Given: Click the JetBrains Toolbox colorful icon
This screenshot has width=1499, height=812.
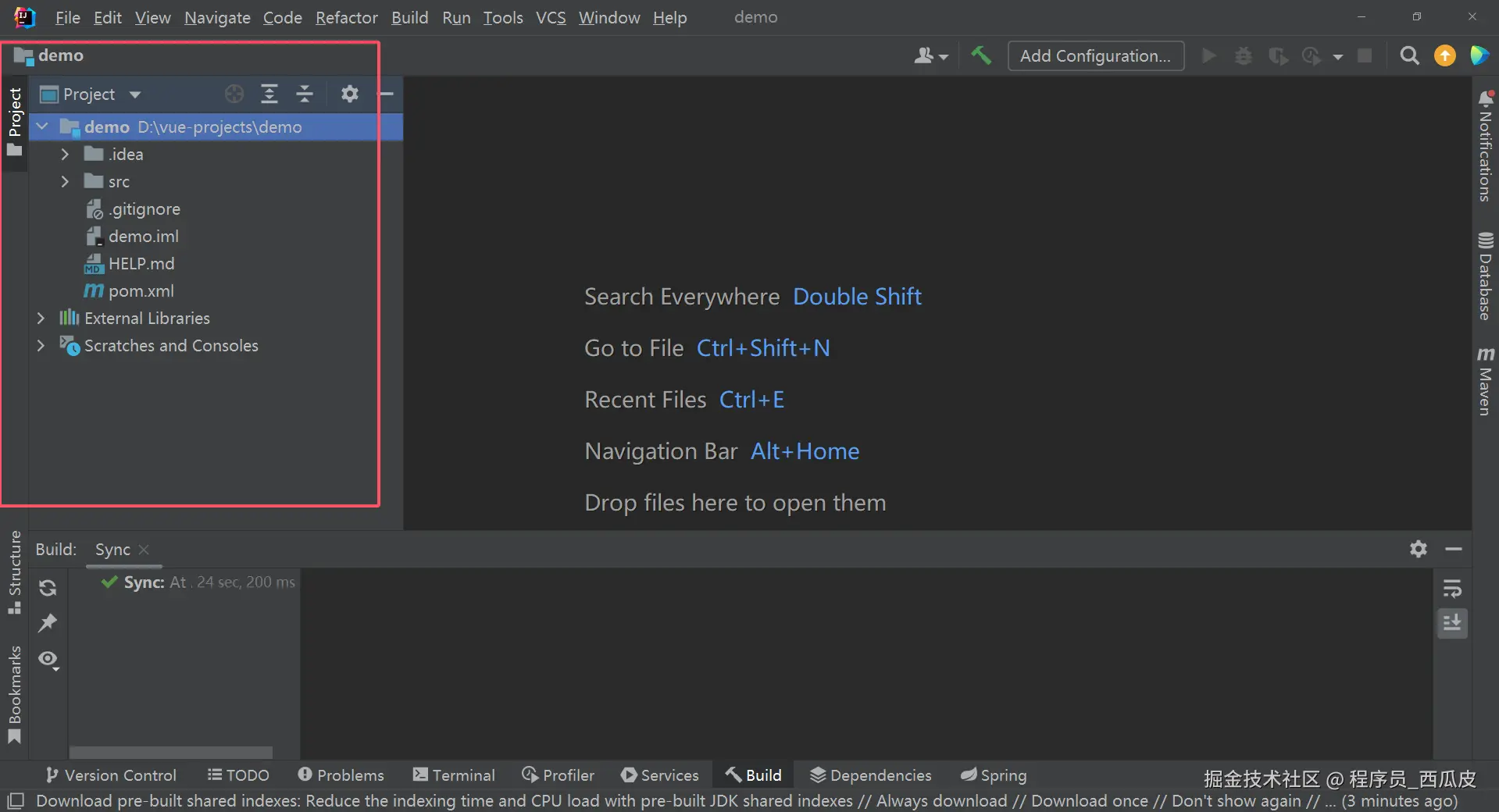Looking at the screenshot, I should 1479,55.
